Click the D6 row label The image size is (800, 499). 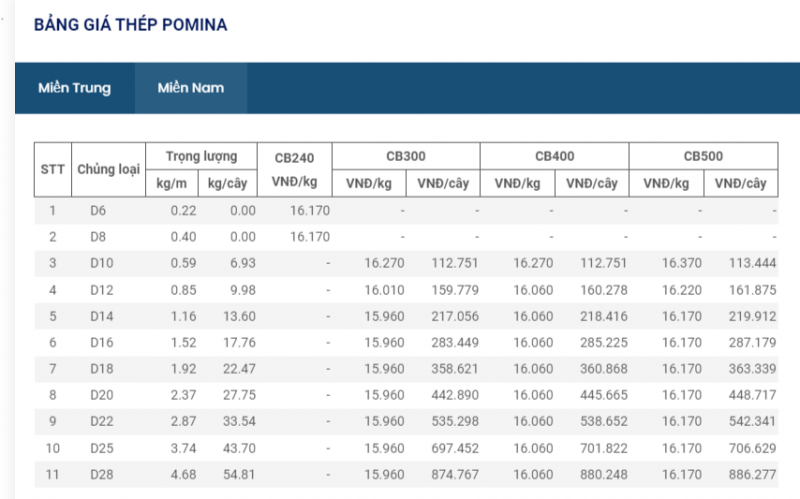tap(97, 211)
